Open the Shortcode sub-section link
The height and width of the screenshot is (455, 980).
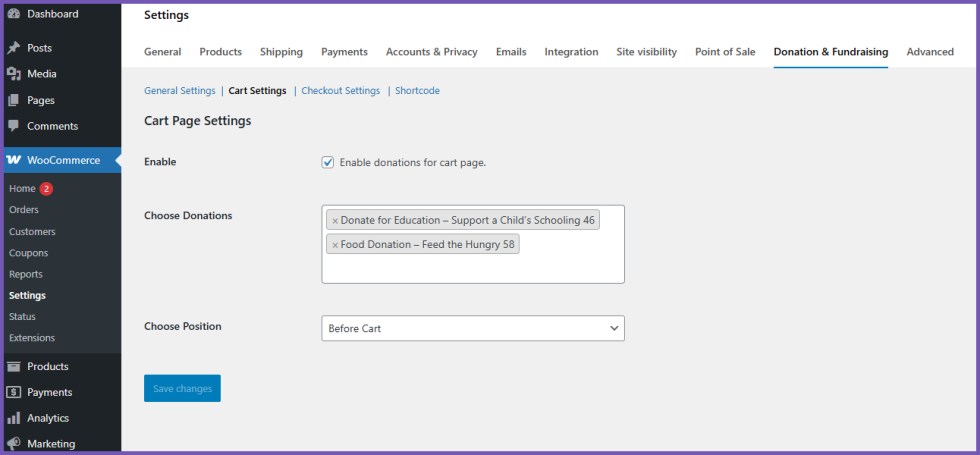(x=417, y=91)
